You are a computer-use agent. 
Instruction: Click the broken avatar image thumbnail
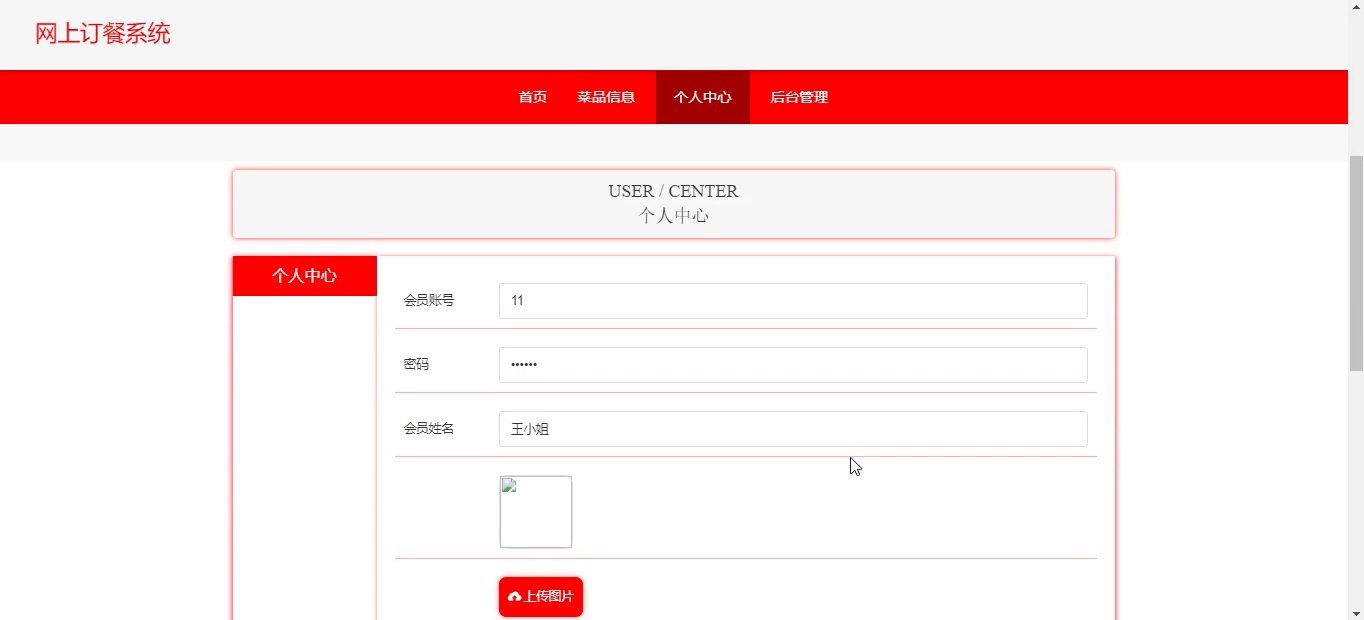(x=536, y=512)
